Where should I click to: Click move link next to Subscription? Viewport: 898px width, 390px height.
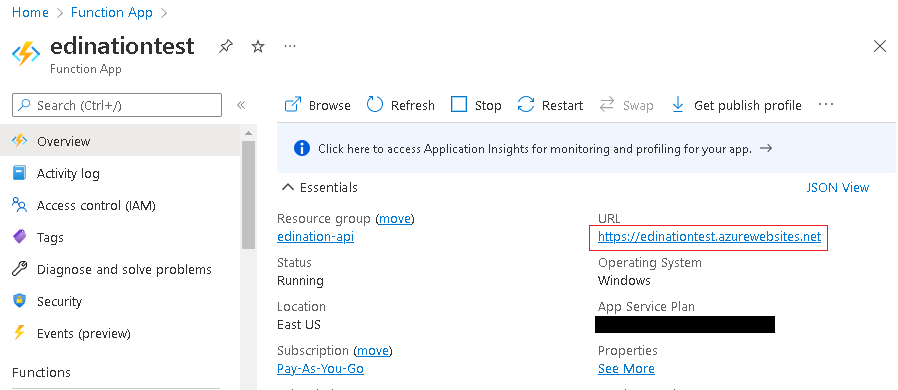coord(373,350)
